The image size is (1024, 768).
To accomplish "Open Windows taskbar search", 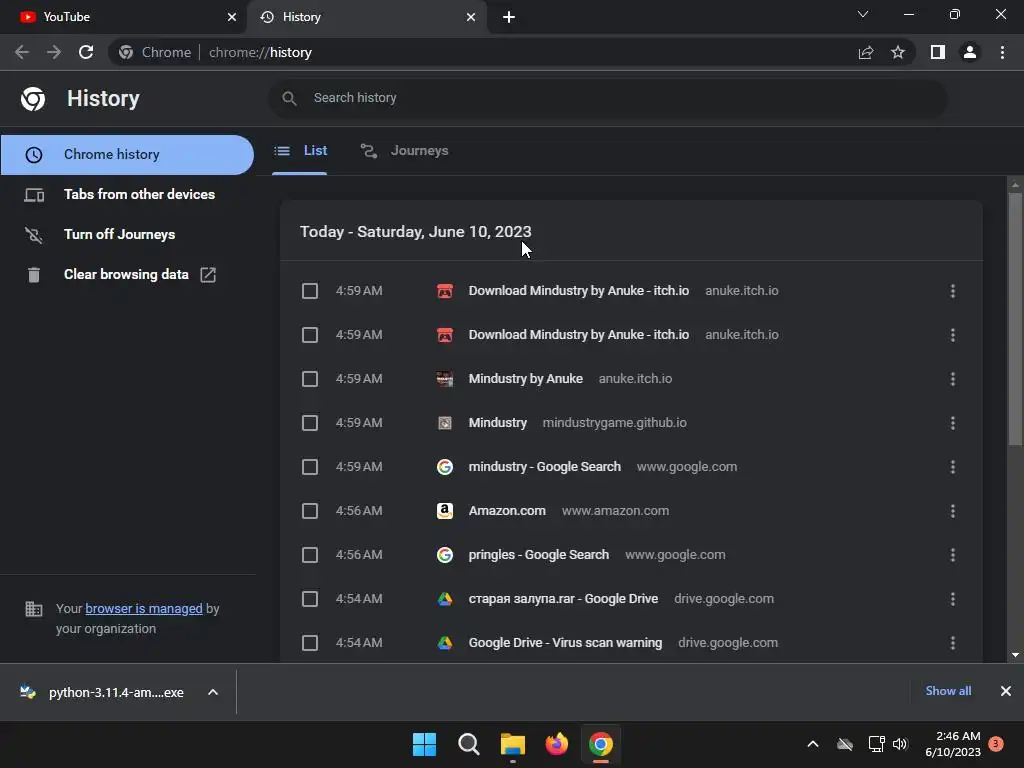I will 468,744.
